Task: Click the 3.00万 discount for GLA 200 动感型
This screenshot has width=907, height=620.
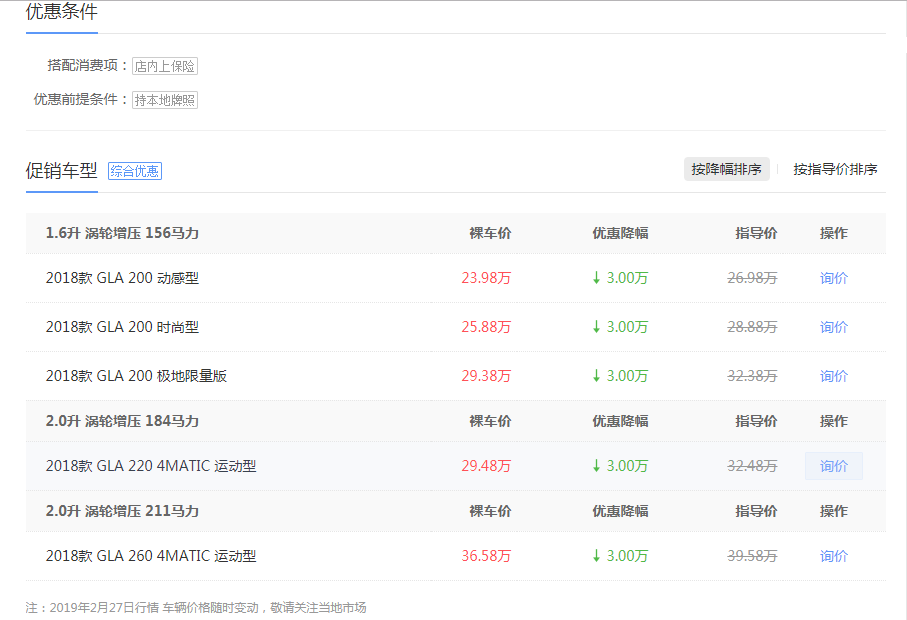Action: [620, 278]
